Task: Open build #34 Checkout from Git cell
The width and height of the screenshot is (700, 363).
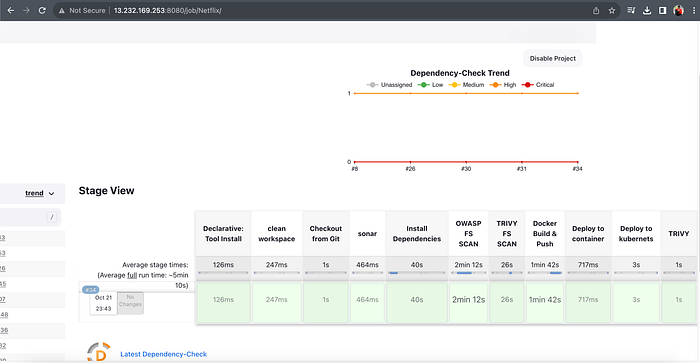Action: tap(326, 302)
